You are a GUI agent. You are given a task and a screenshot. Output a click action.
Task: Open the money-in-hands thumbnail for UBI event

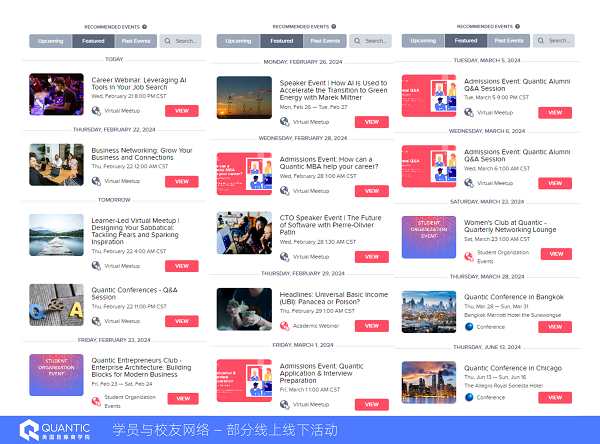point(244,309)
